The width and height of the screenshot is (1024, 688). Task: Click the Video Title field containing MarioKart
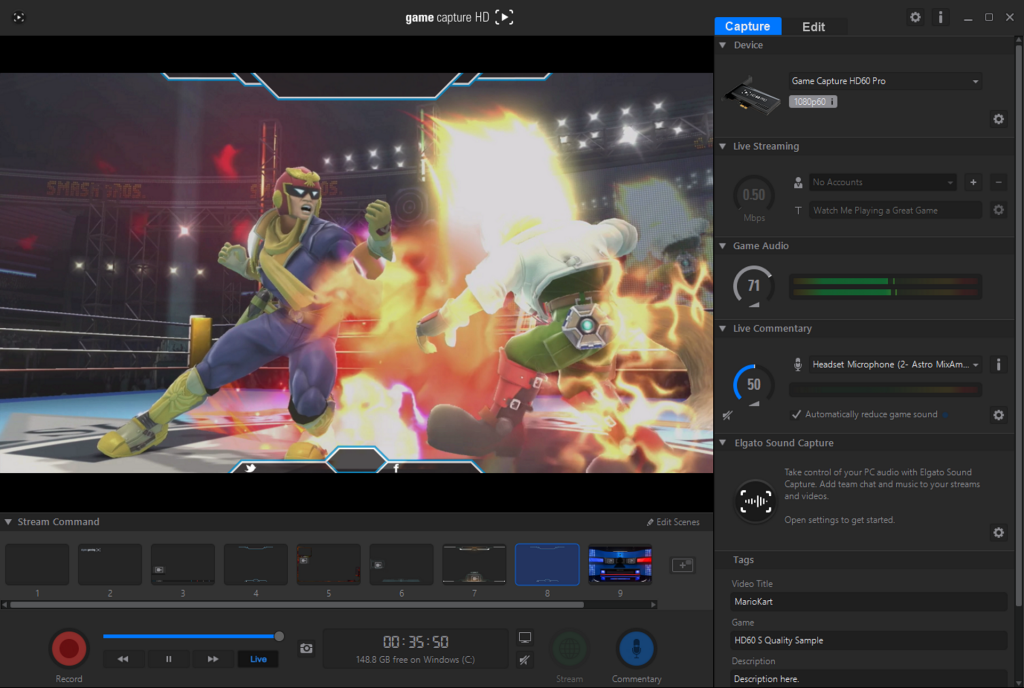point(869,602)
